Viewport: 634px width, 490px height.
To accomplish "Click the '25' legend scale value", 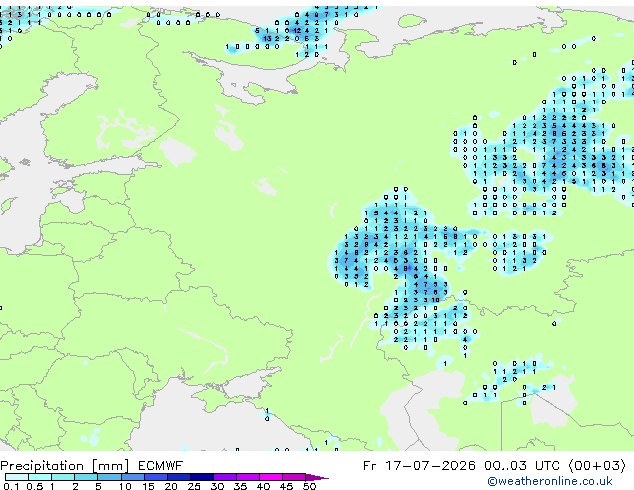I will click(194, 486).
